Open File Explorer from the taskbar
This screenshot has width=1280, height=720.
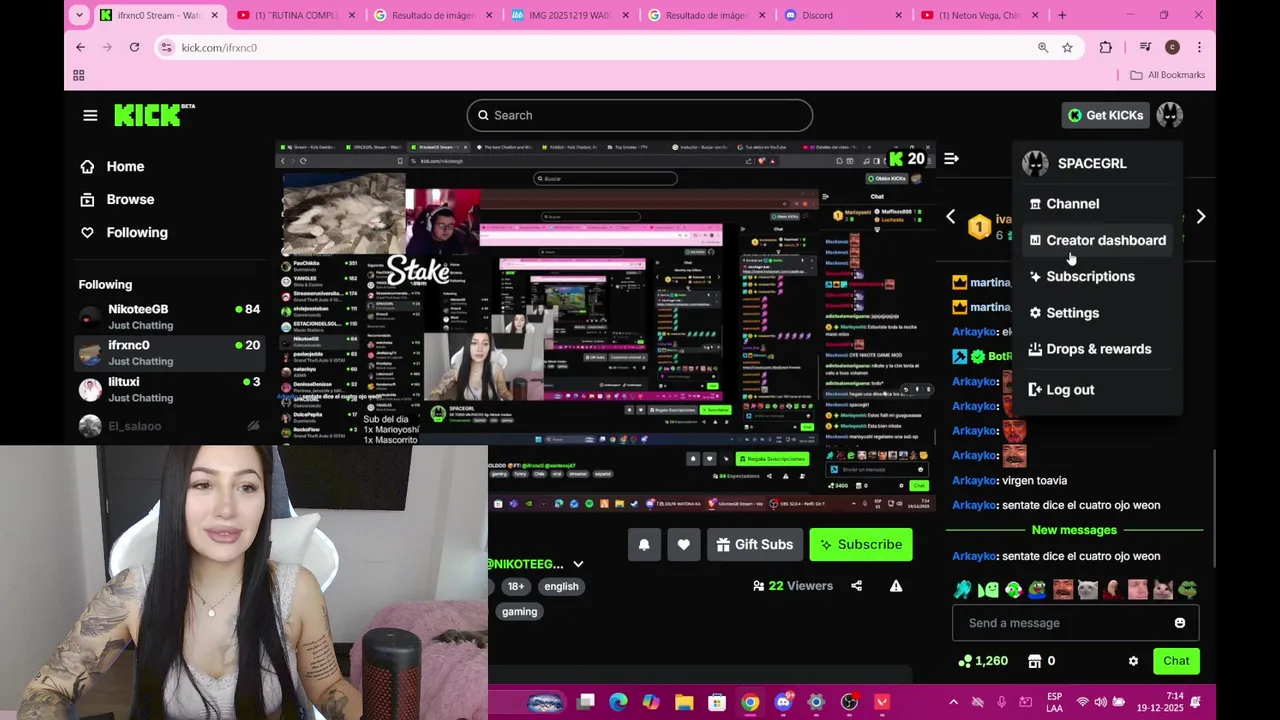[x=684, y=702]
